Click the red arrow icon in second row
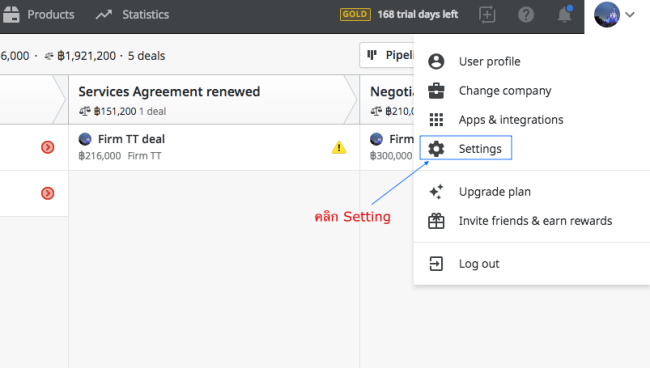The height and width of the screenshot is (368, 650). click(x=48, y=193)
